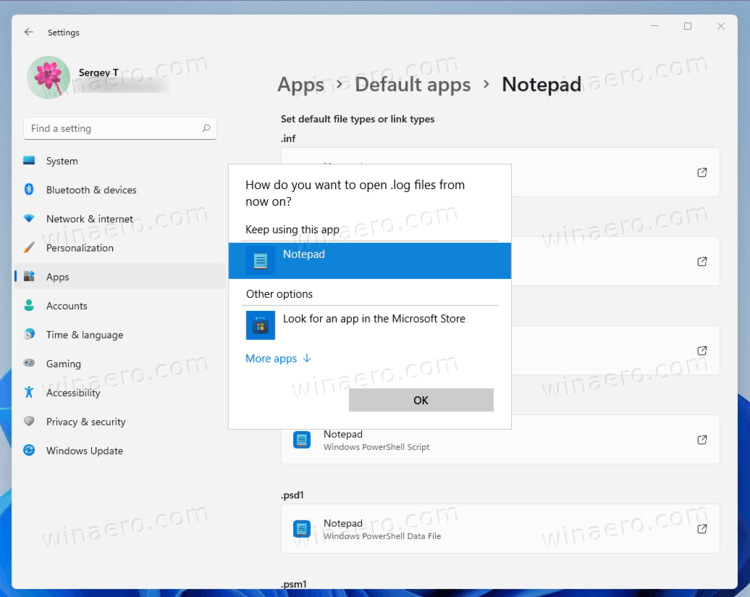This screenshot has width=750, height=597.
Task: Click the search magnifier icon
Action: coord(206,128)
